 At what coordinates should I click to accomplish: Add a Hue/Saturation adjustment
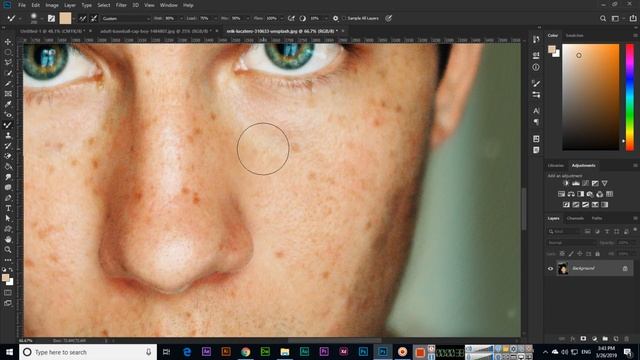tap(561, 194)
